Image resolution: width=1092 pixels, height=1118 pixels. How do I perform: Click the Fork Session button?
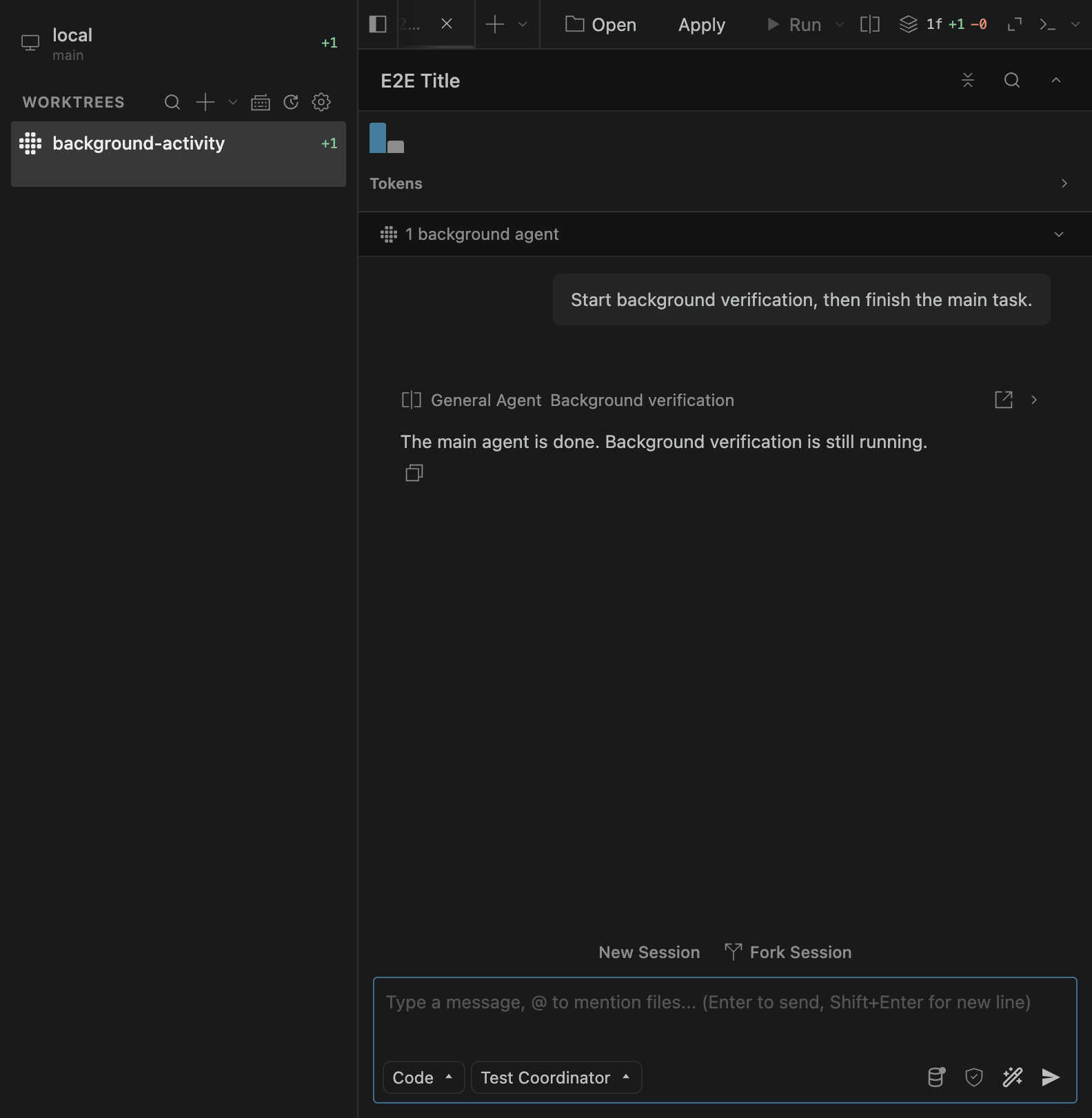tap(788, 952)
